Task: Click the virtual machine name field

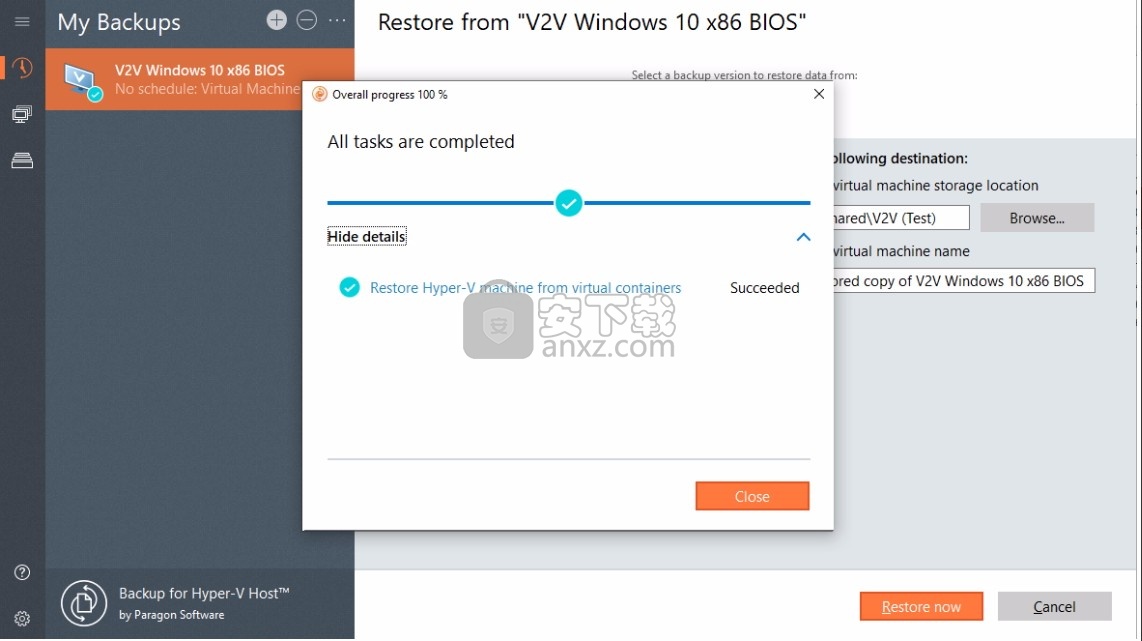Action: coord(964,280)
